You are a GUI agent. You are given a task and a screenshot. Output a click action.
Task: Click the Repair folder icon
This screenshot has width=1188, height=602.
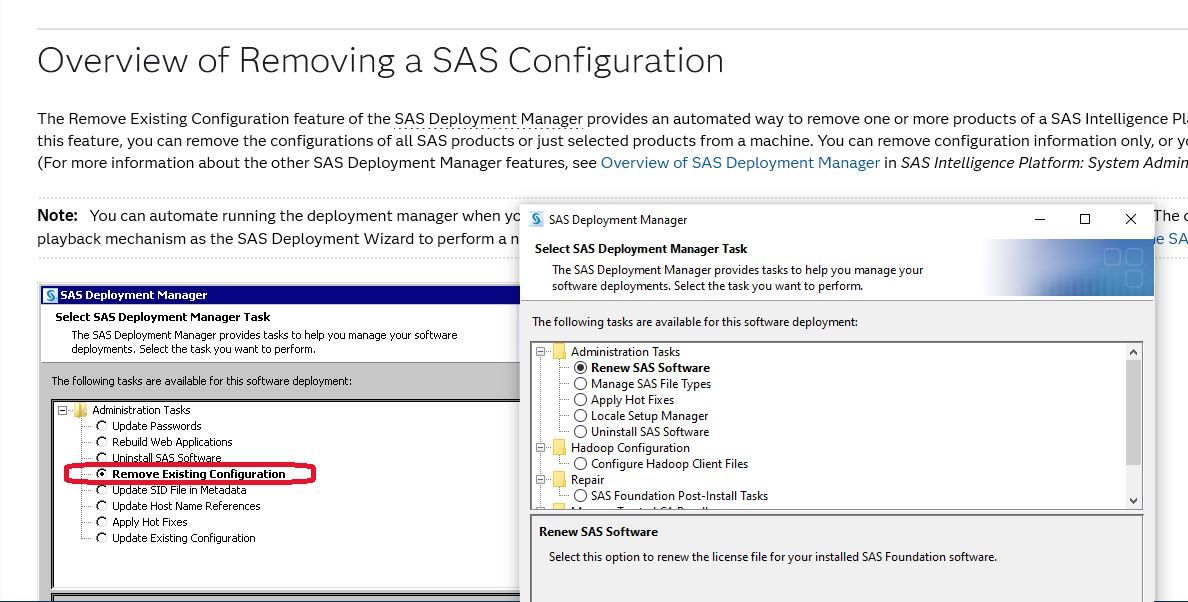click(x=558, y=480)
